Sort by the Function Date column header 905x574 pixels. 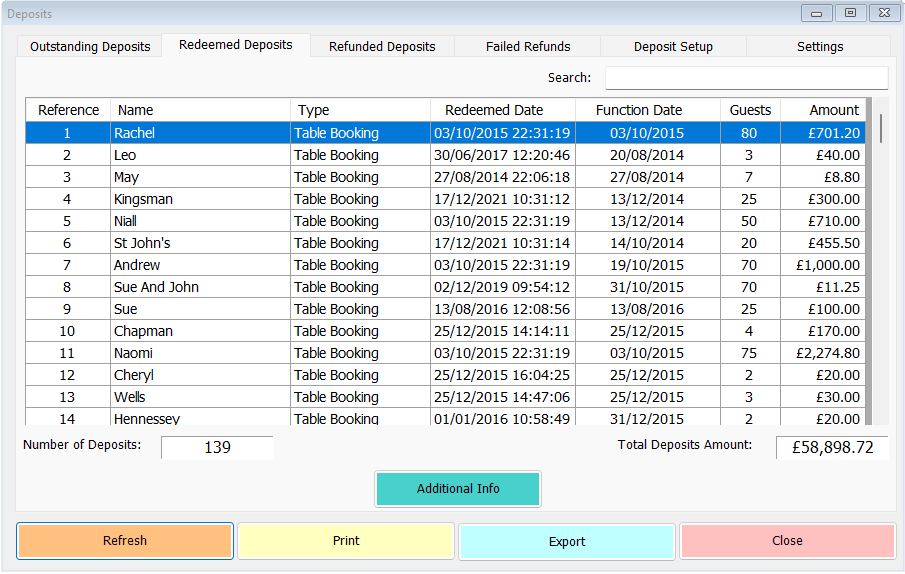click(648, 110)
